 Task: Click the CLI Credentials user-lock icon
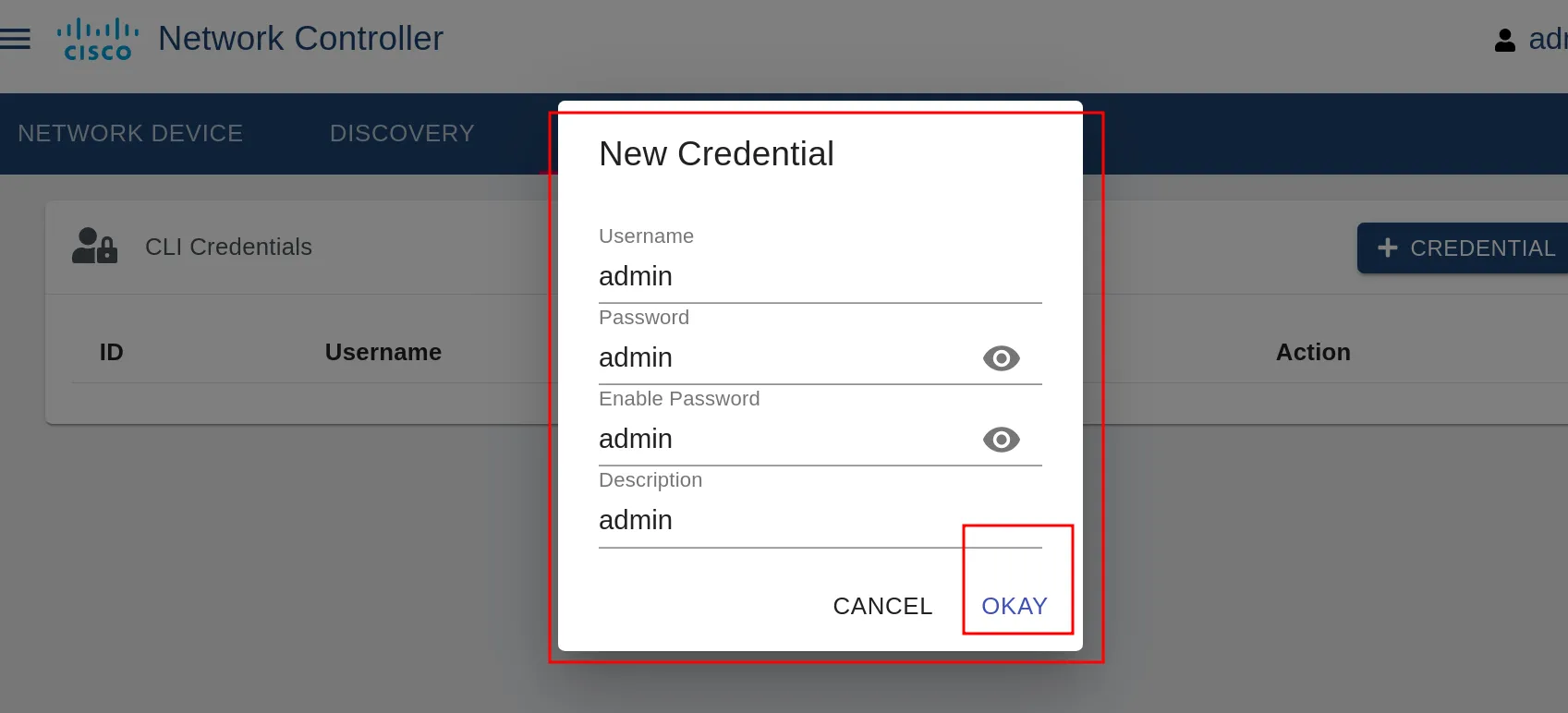94,247
